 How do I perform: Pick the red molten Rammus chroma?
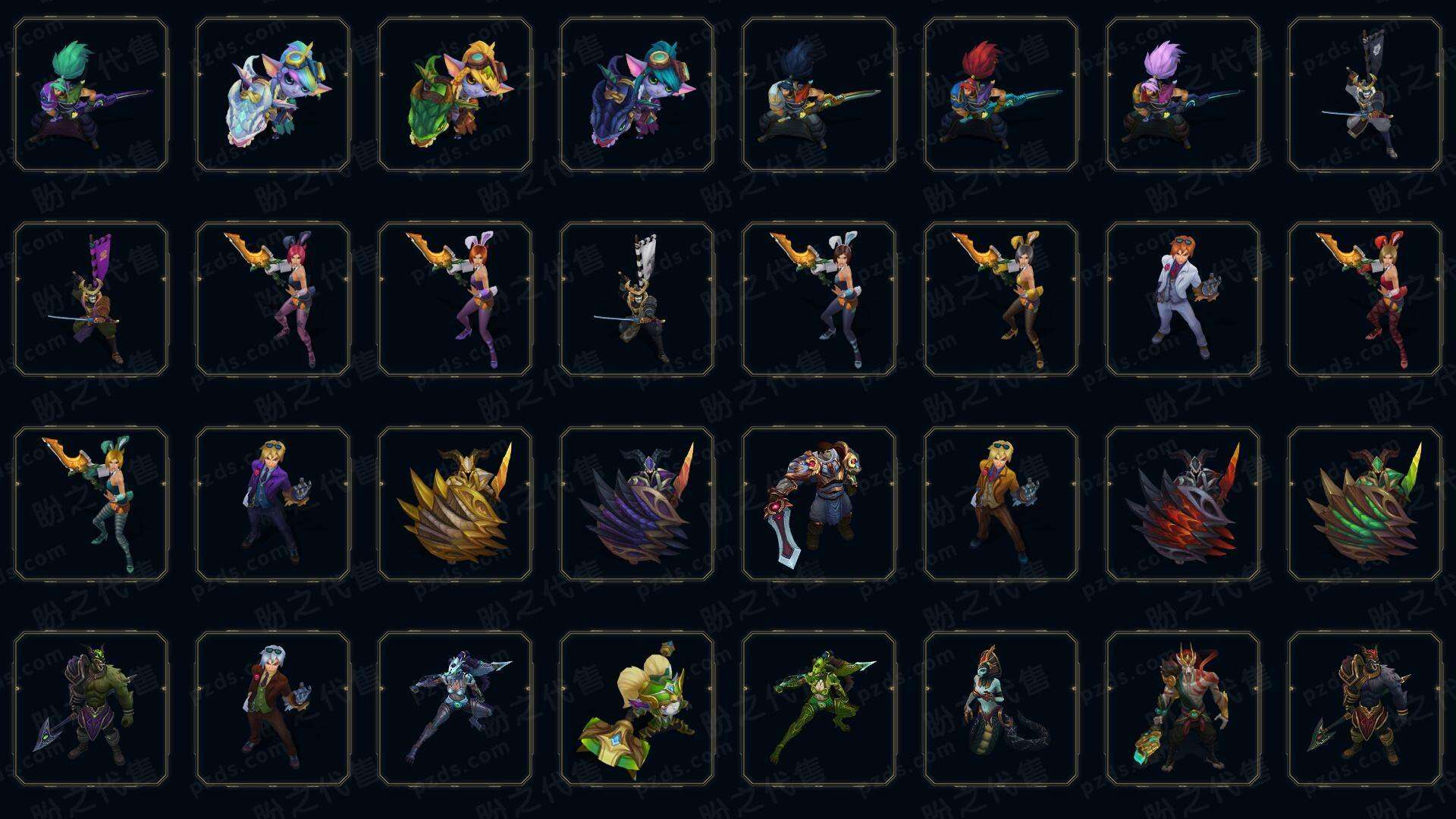(x=1183, y=504)
